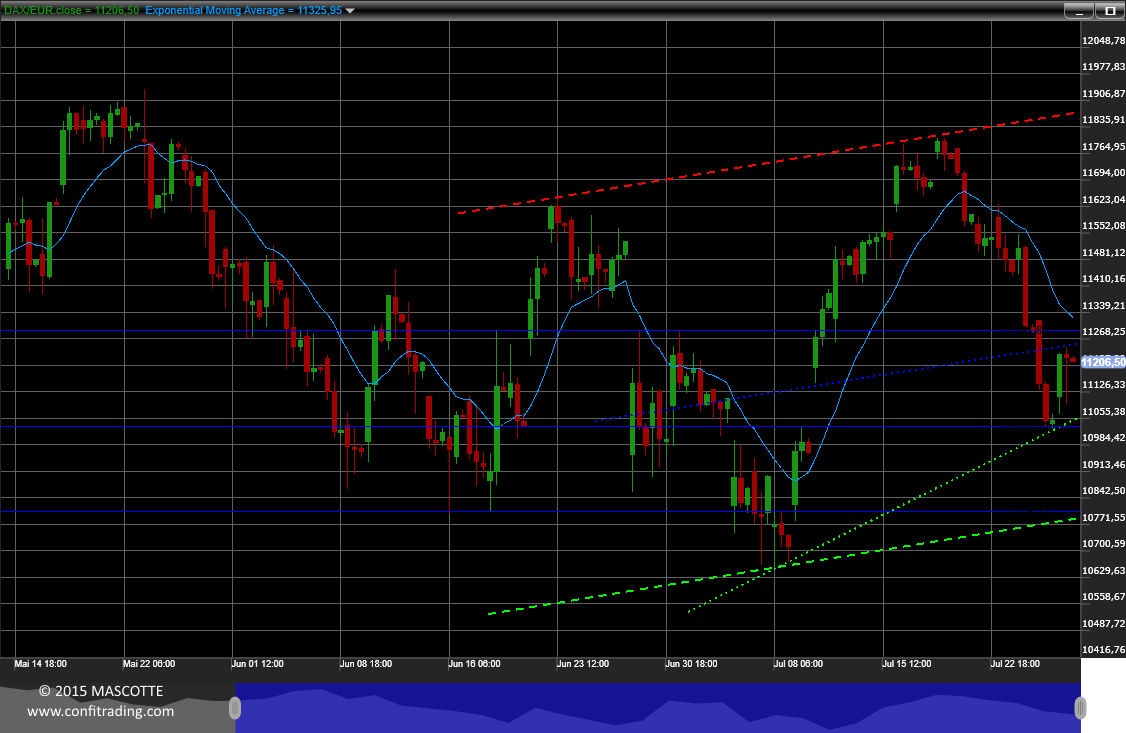Click the Mai 14 18:00 date label
The width and height of the screenshot is (1126, 733).
tap(40, 664)
